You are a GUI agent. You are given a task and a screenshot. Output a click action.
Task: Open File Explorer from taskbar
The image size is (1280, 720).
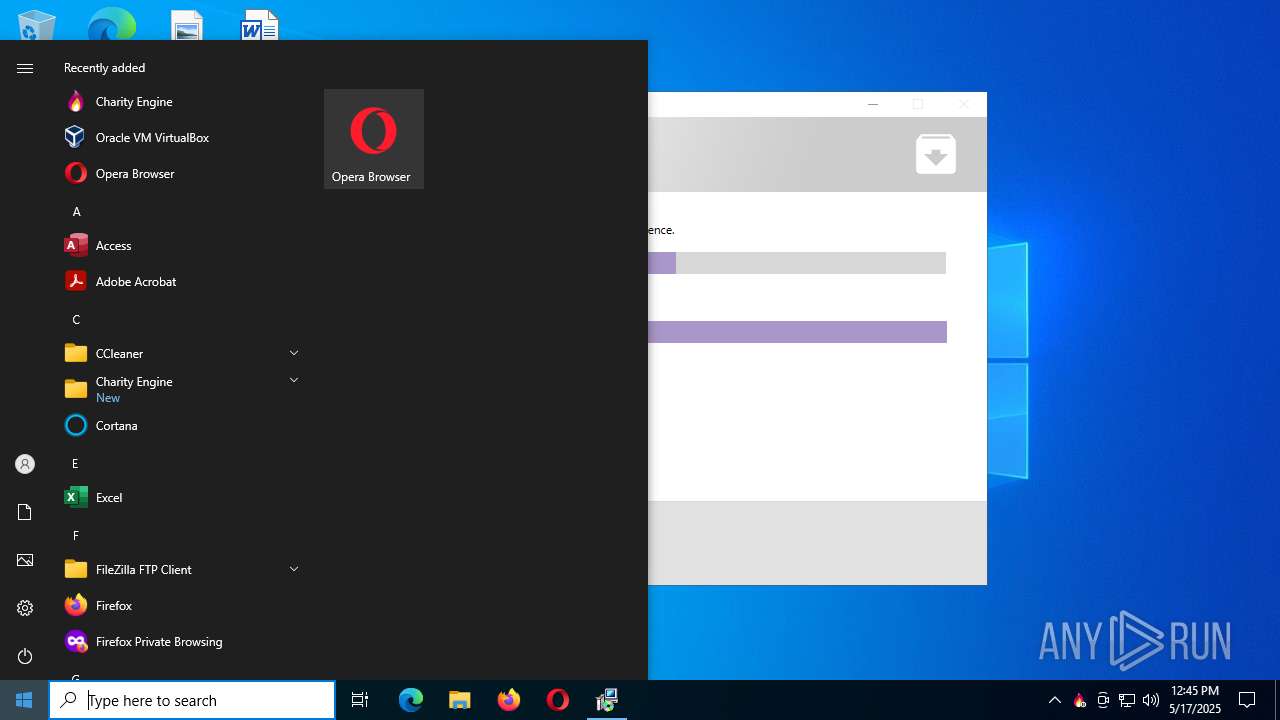pos(460,700)
